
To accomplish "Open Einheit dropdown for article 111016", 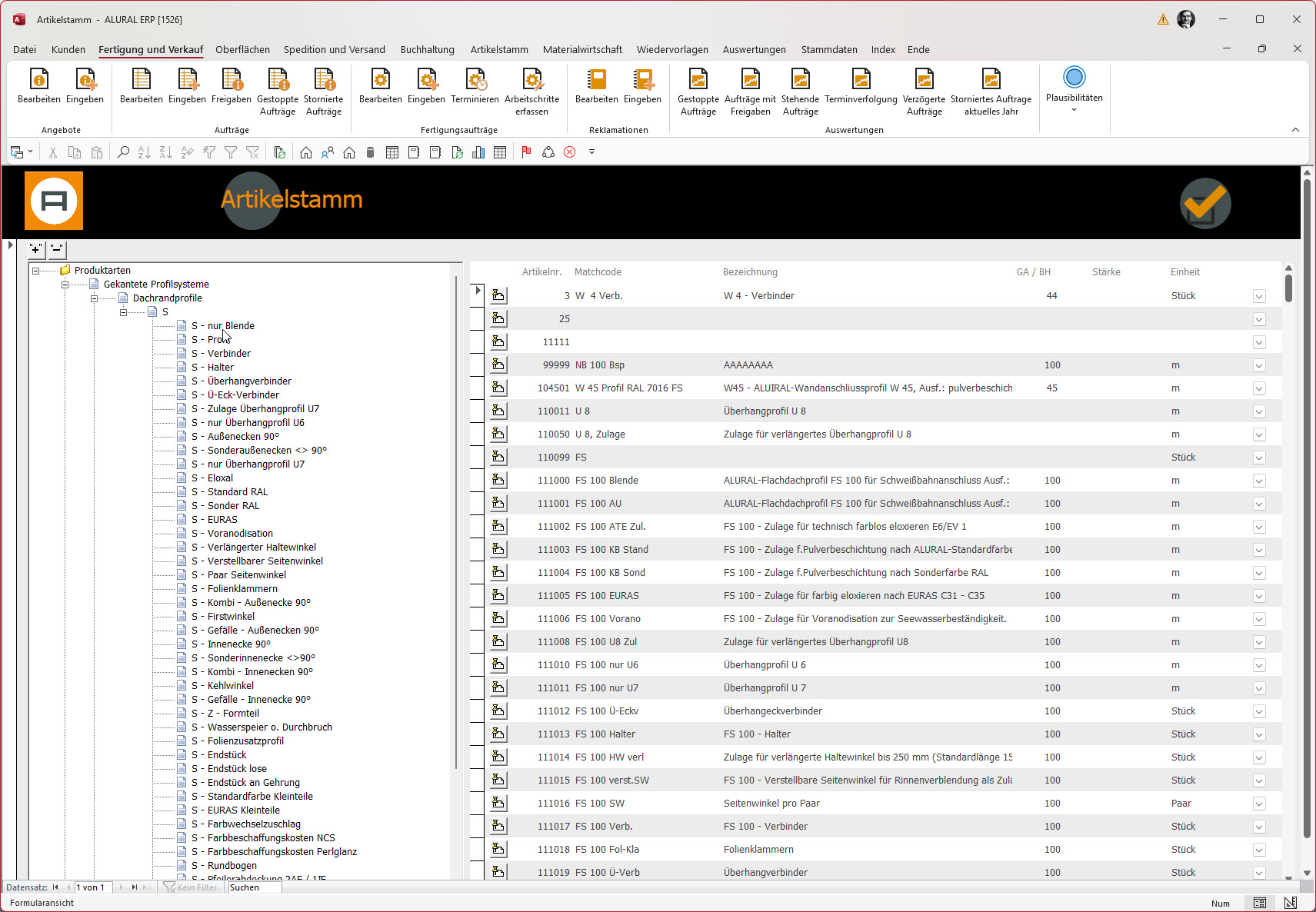I will coord(1259,804).
